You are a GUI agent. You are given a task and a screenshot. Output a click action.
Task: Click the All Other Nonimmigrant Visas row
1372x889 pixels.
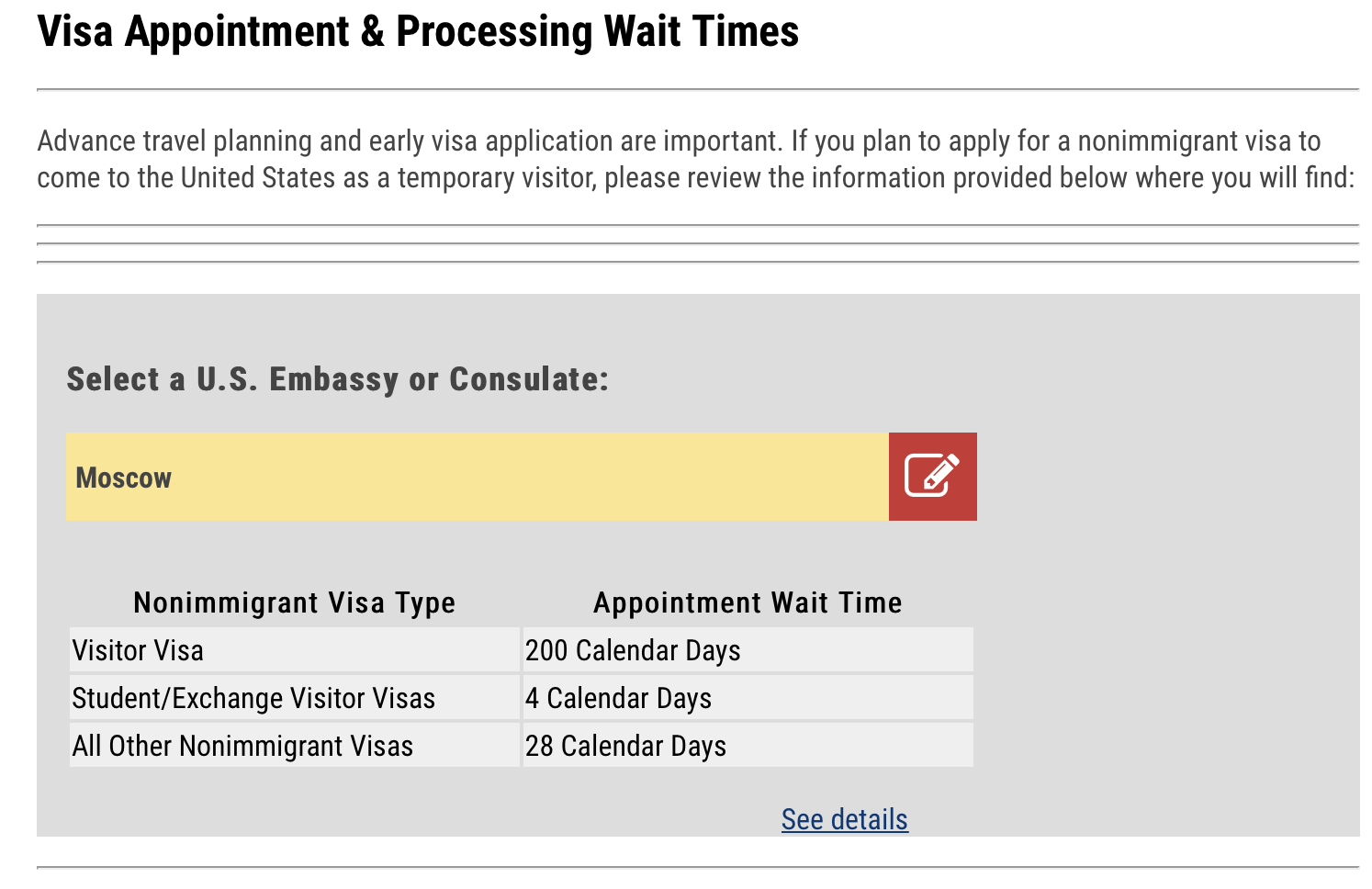tap(242, 746)
